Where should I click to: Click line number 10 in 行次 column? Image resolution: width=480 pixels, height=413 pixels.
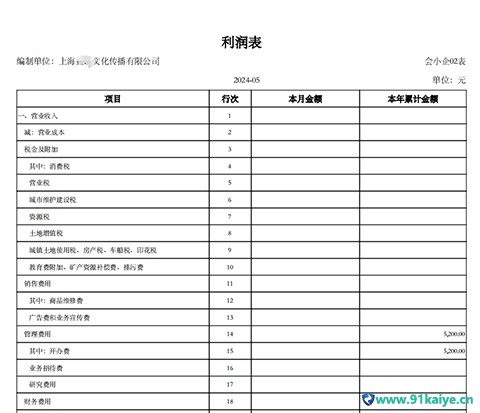point(230,267)
